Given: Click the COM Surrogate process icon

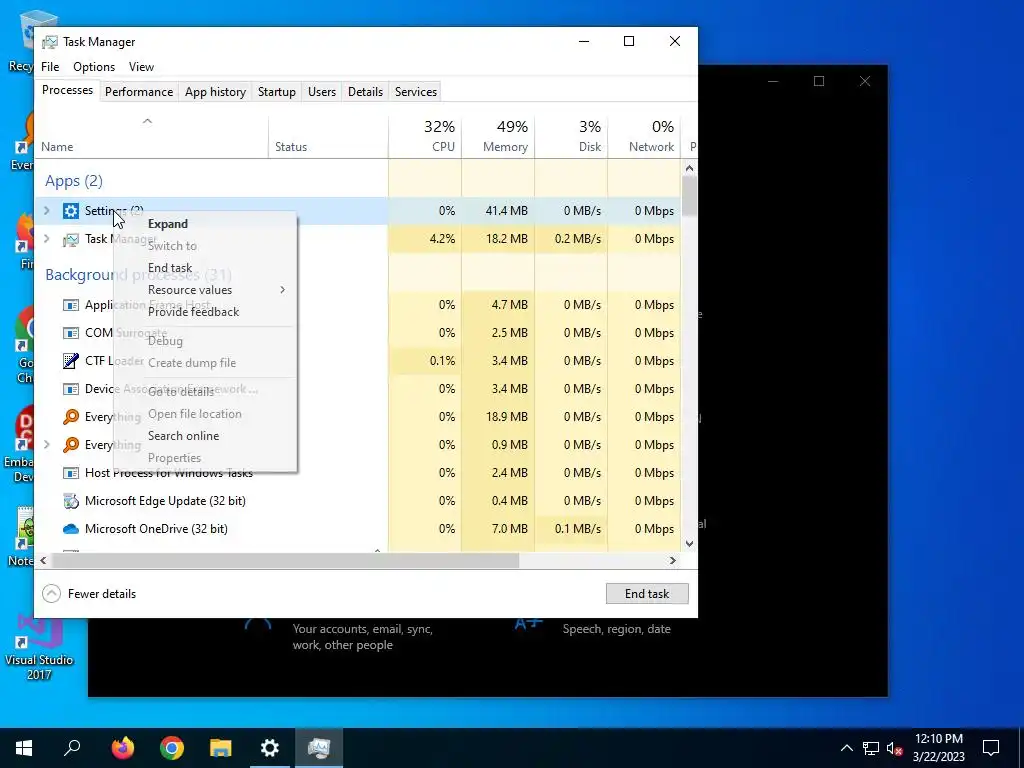Looking at the screenshot, I should (71, 333).
